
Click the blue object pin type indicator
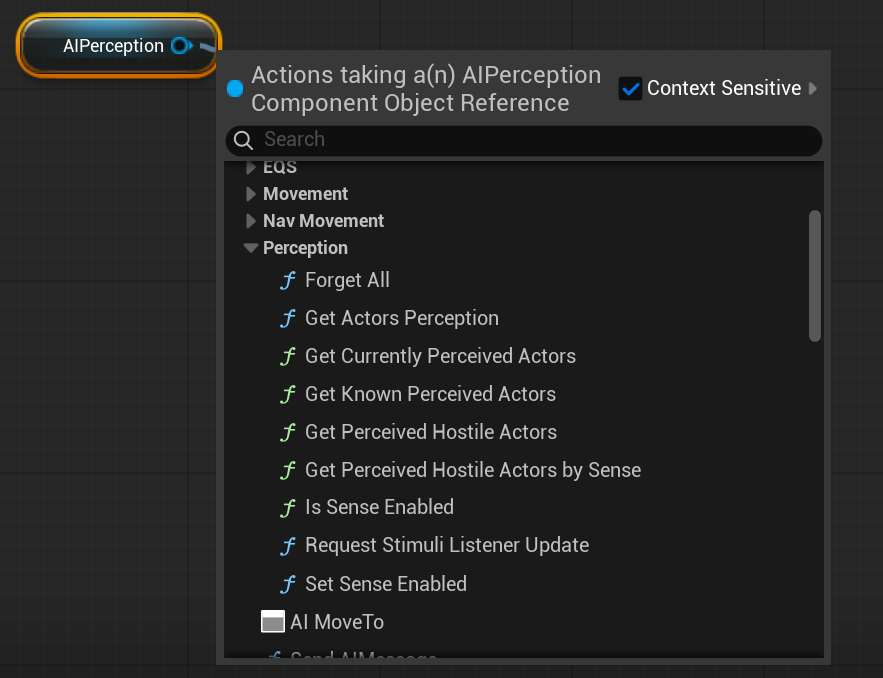(x=235, y=88)
